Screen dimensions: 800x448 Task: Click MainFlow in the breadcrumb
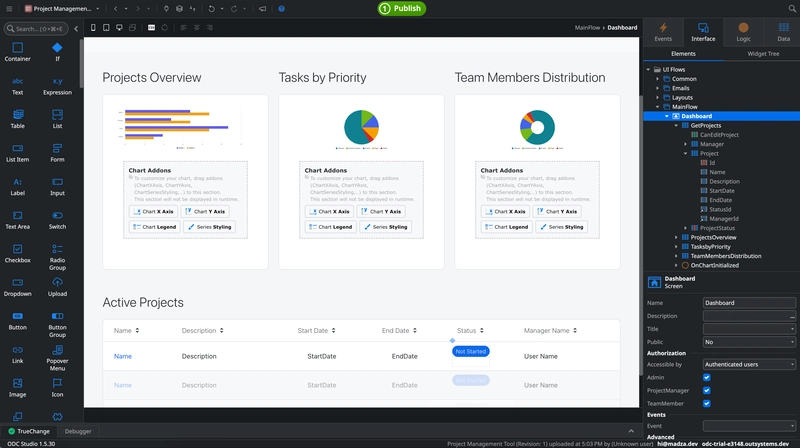587,28
